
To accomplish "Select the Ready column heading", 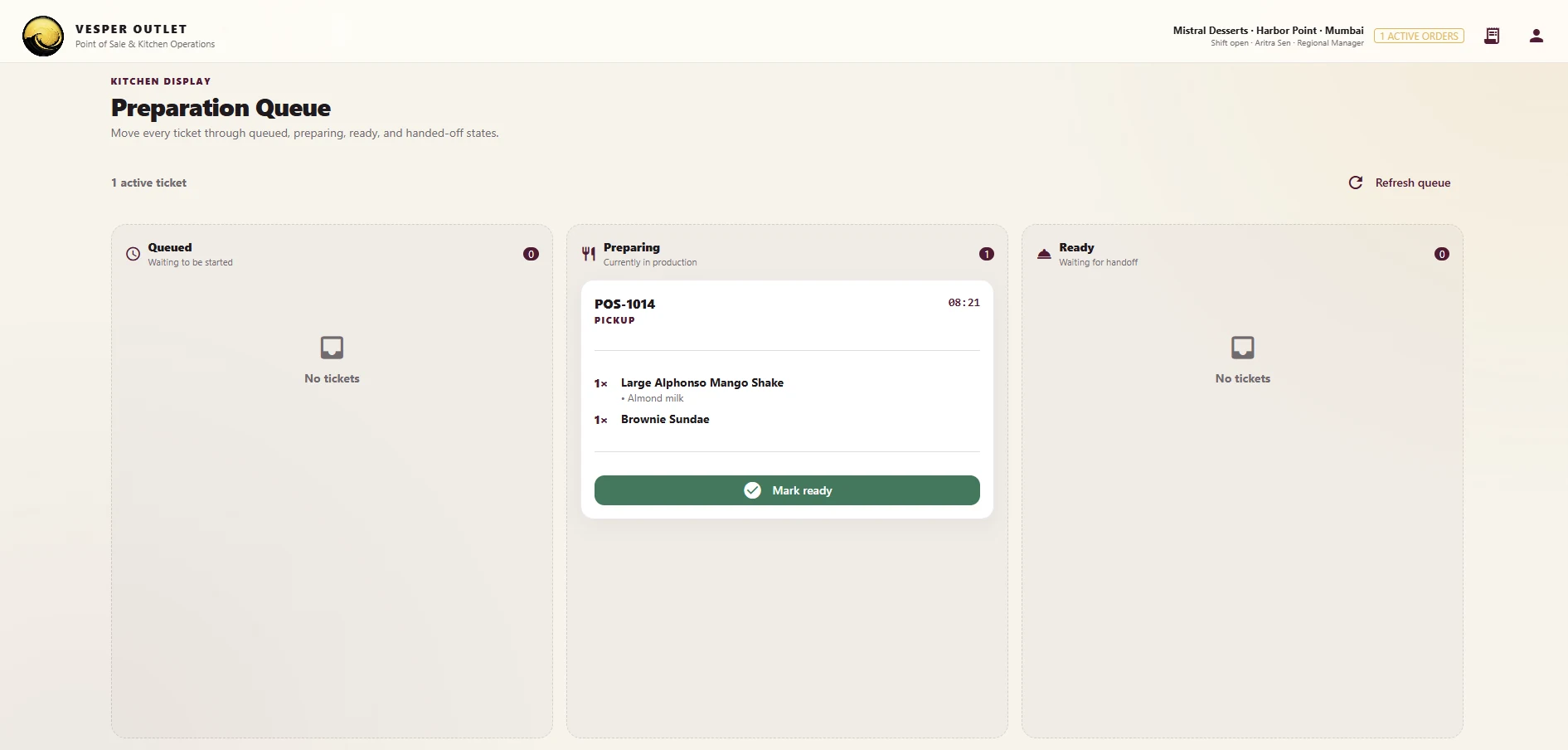I will tap(1076, 247).
